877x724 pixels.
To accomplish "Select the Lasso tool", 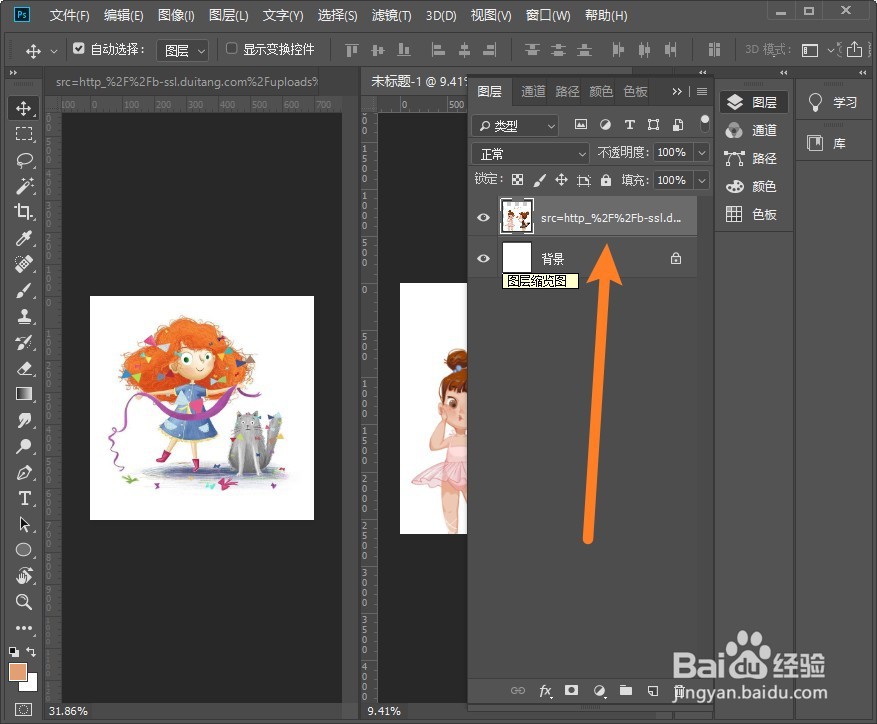I will pyautogui.click(x=23, y=160).
